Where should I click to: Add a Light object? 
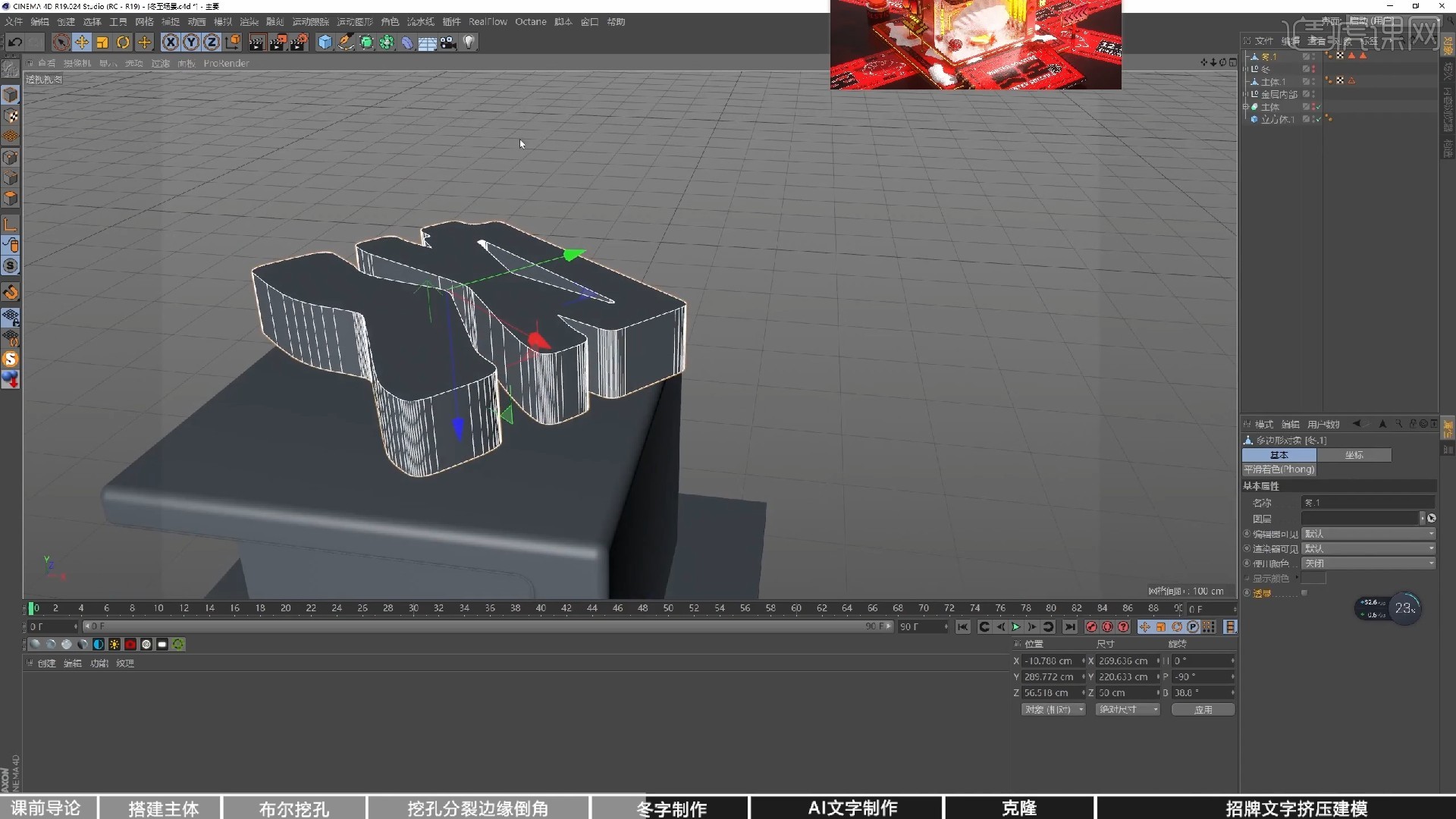pos(469,42)
